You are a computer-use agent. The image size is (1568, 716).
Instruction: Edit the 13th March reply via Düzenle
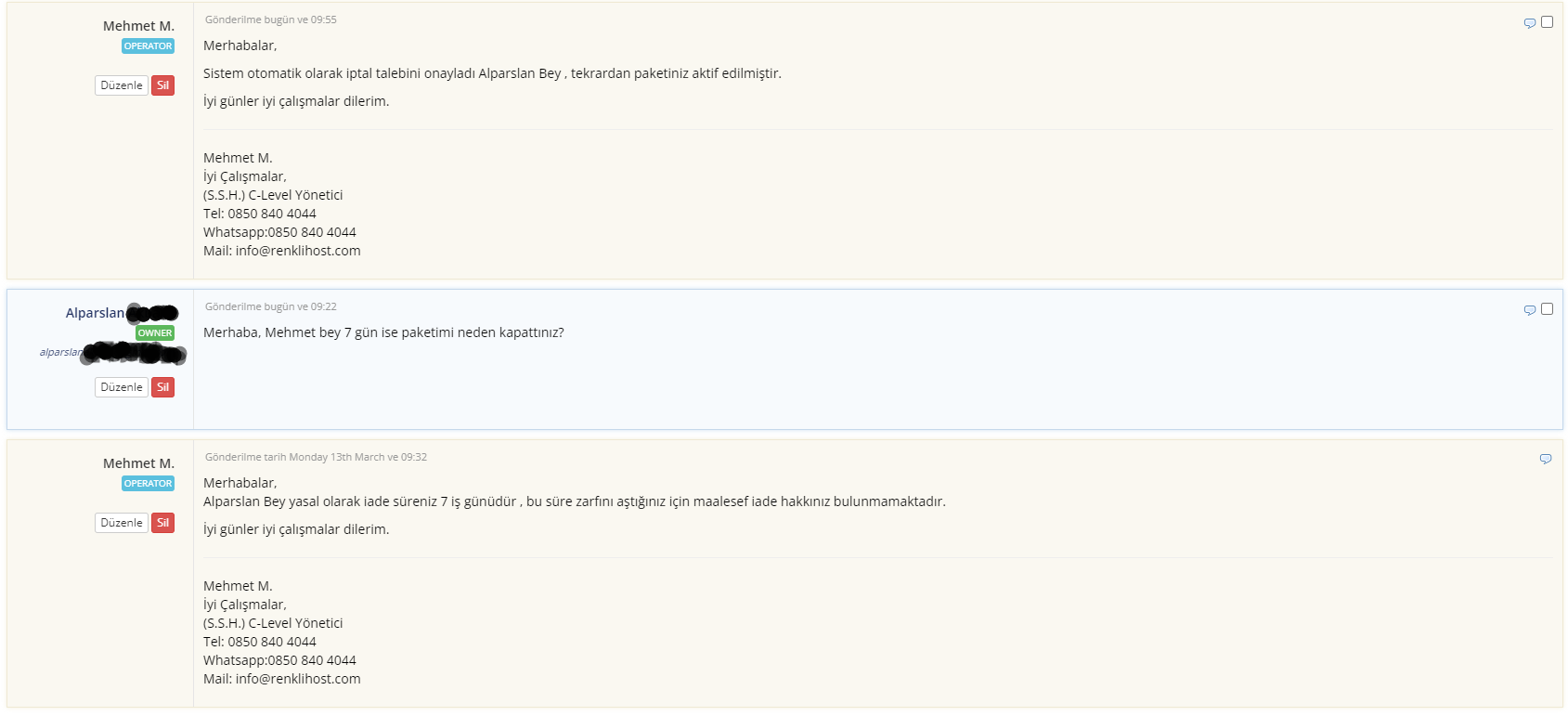(122, 523)
